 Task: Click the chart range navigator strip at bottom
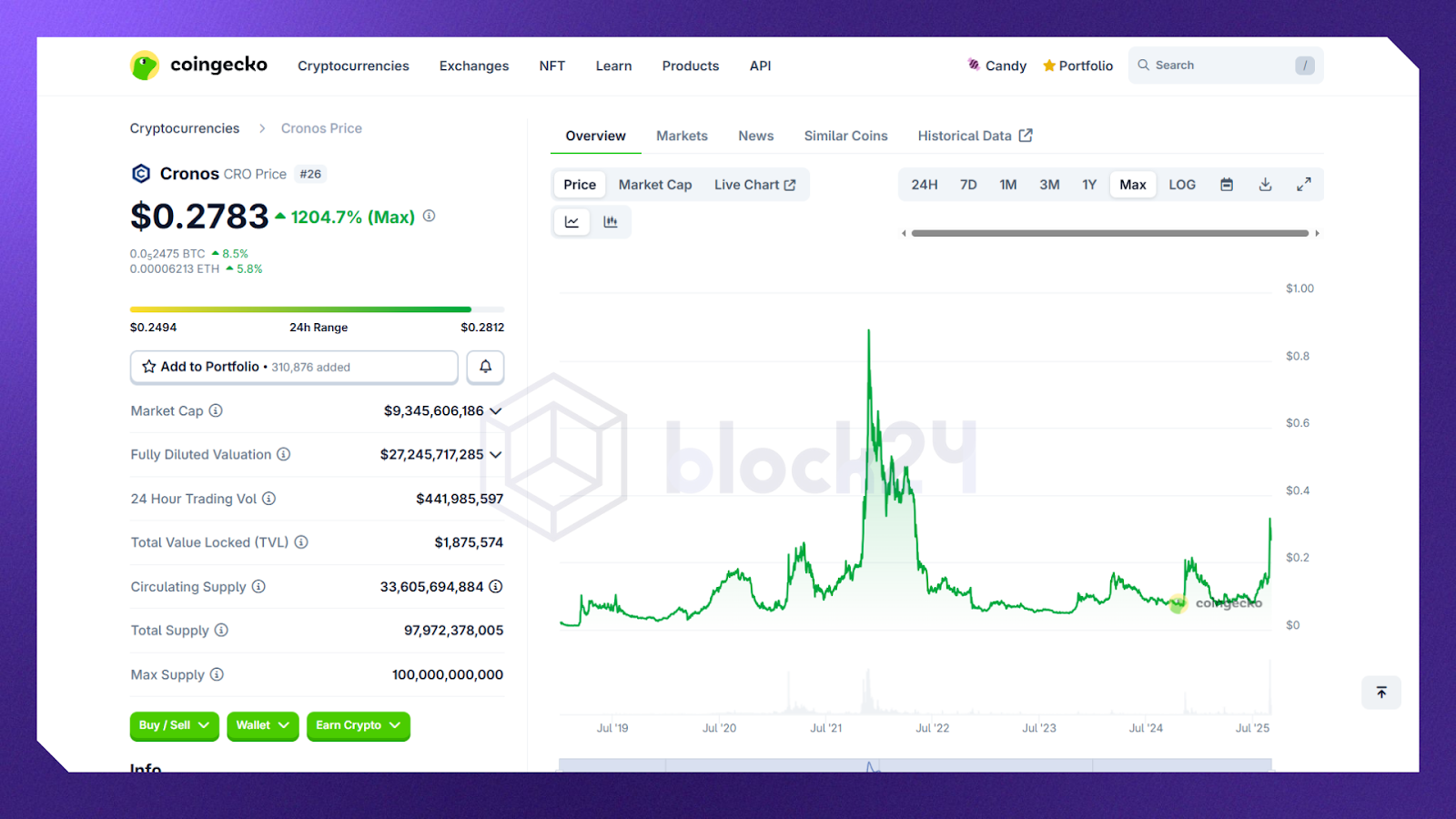pyautogui.click(x=915, y=765)
